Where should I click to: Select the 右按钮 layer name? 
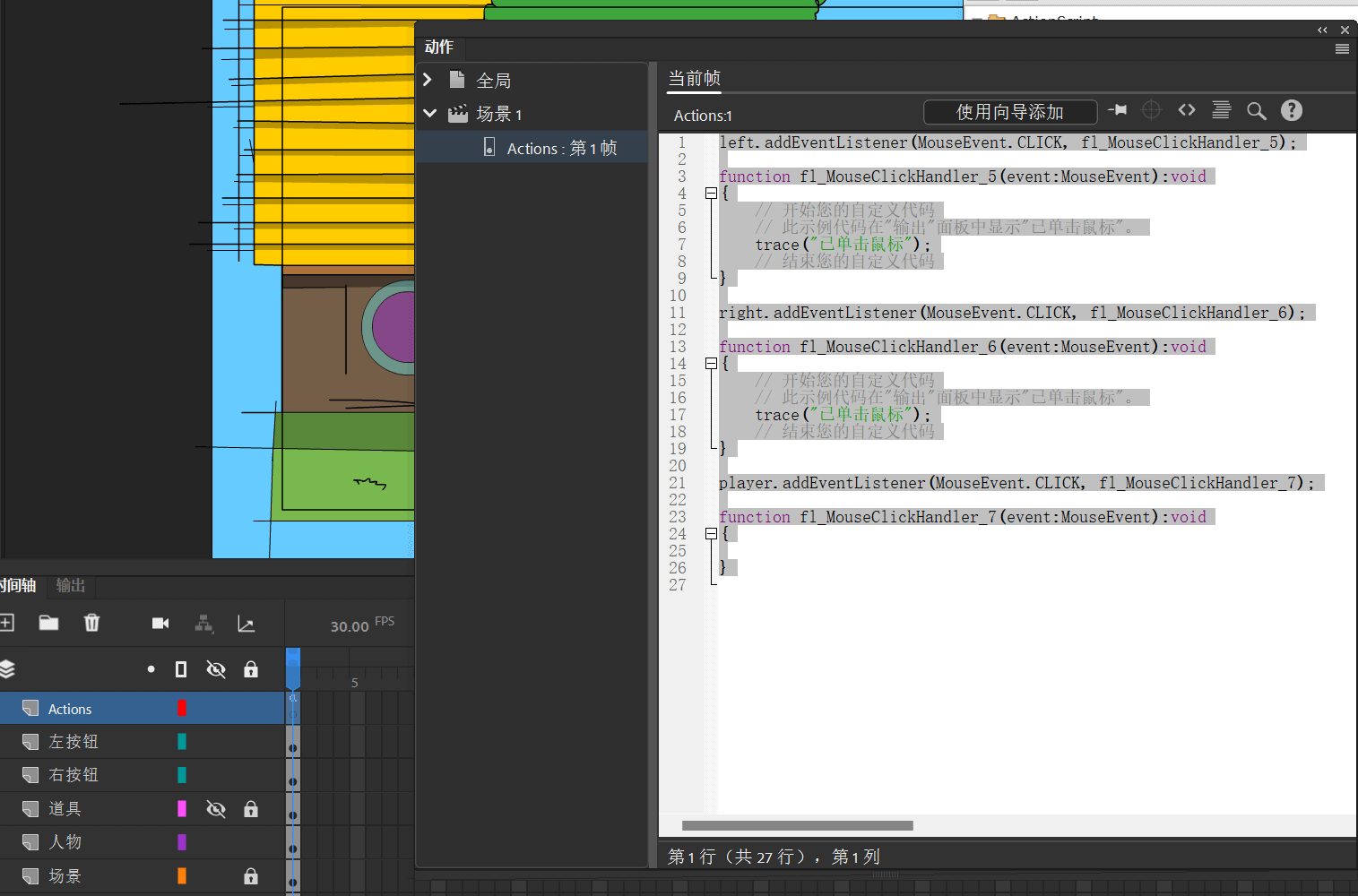pos(74,775)
